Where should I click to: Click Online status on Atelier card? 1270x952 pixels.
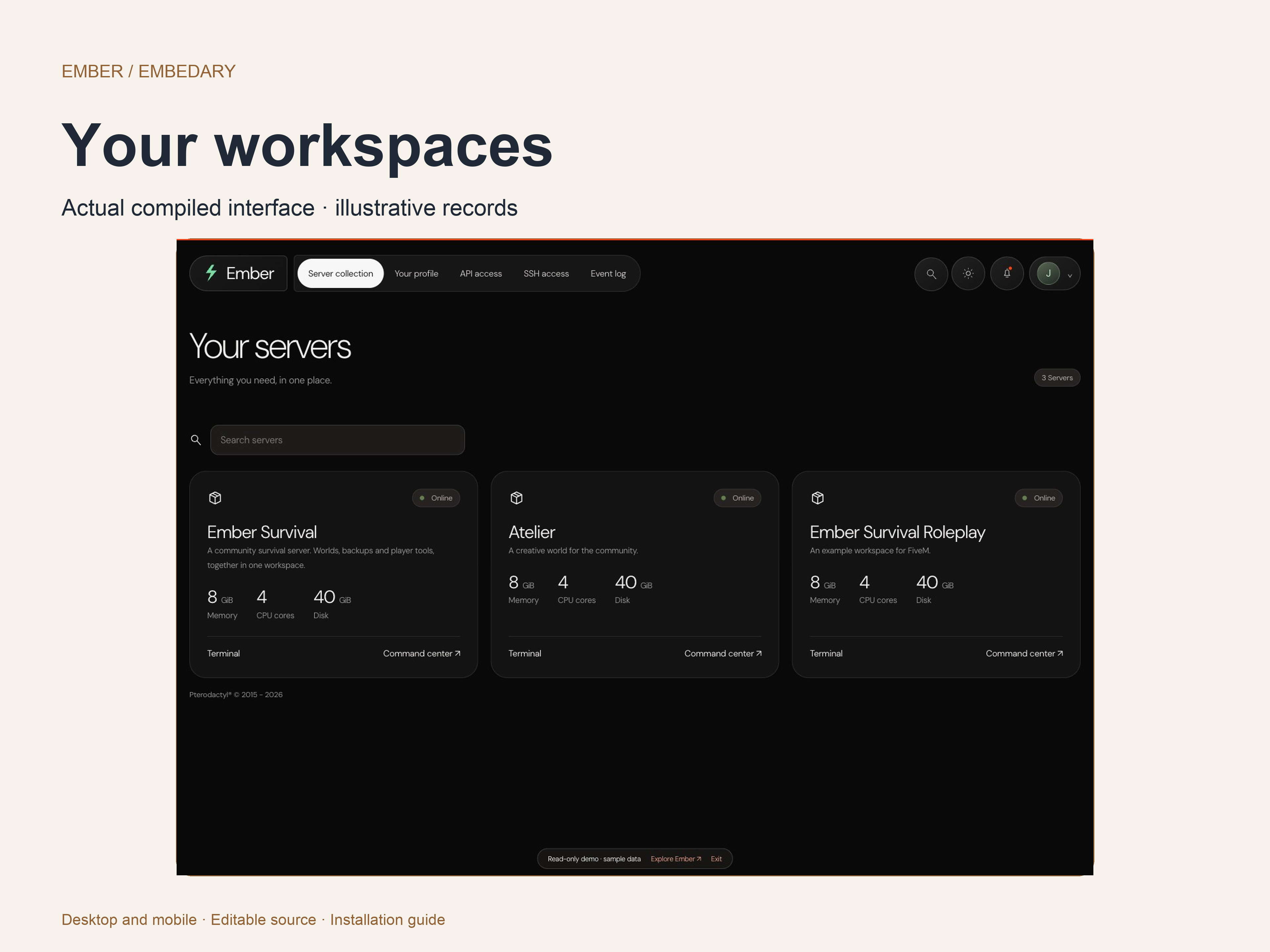(737, 498)
